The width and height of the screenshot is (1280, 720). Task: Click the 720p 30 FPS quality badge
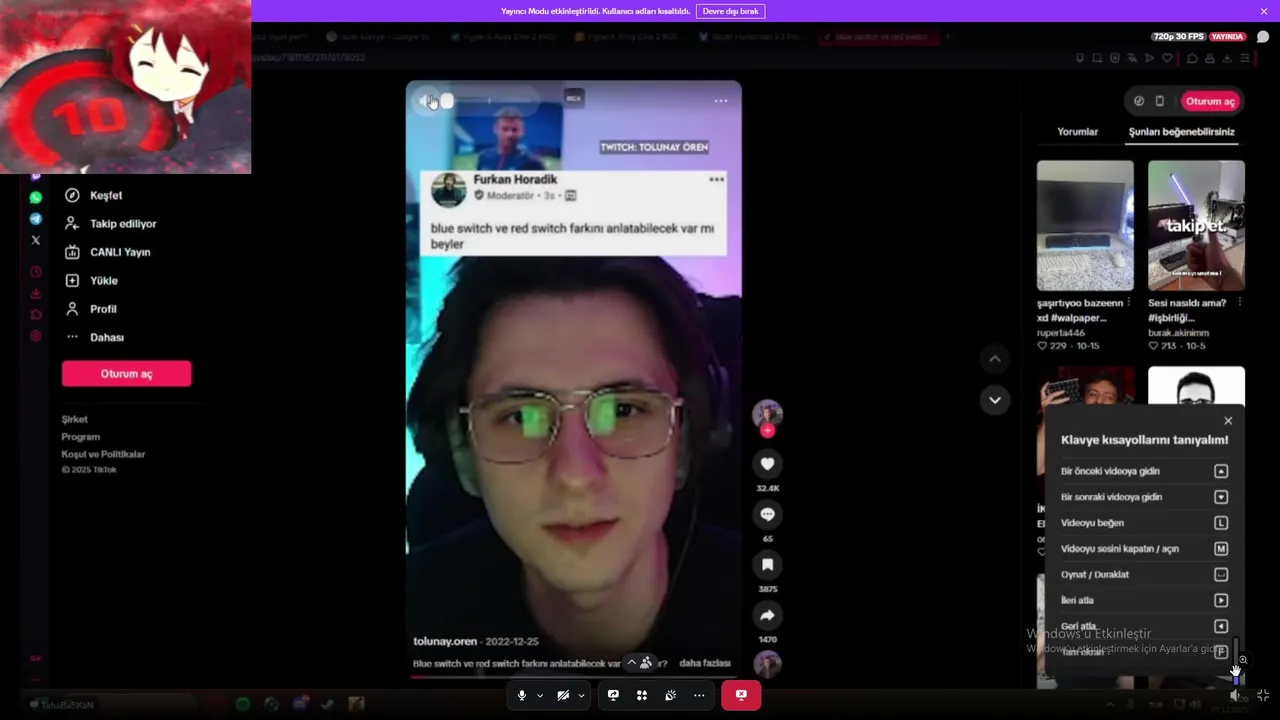point(1178,37)
